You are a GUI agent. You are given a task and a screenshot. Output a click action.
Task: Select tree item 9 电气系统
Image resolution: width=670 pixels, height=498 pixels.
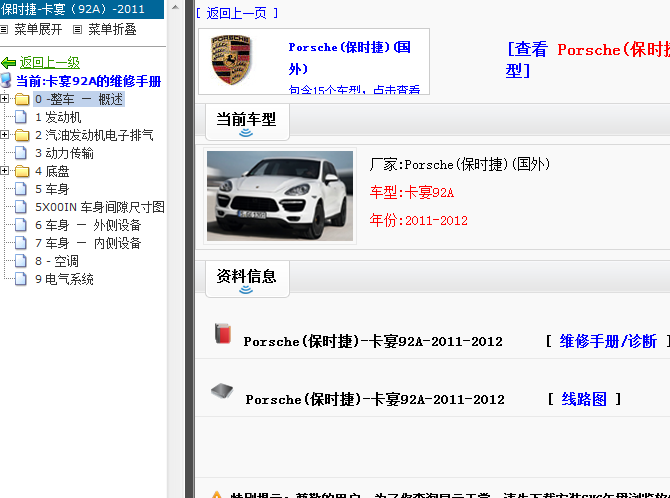coord(64,279)
